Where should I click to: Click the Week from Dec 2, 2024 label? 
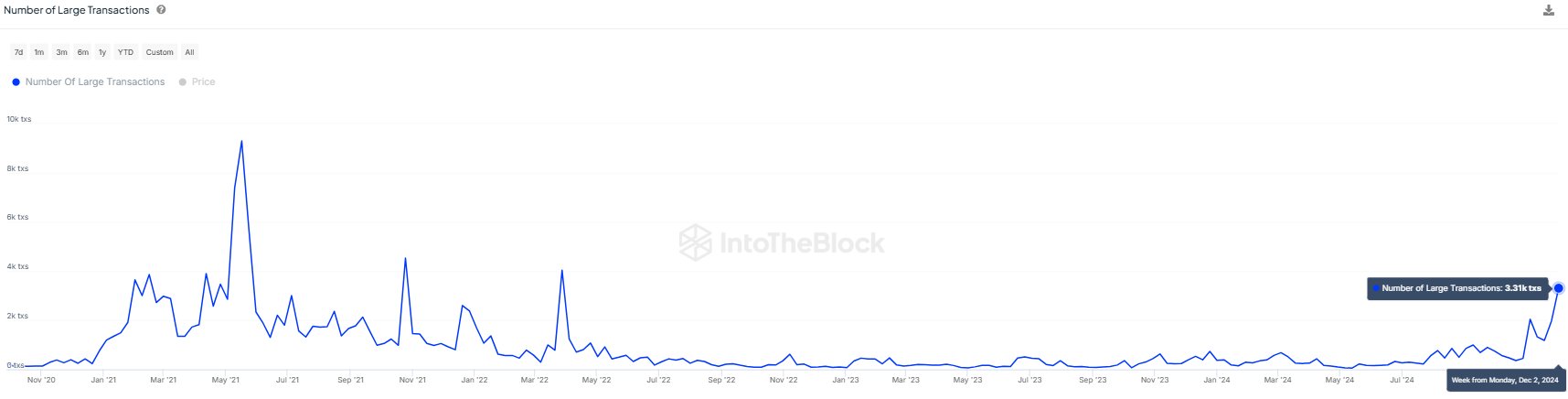click(x=1505, y=380)
